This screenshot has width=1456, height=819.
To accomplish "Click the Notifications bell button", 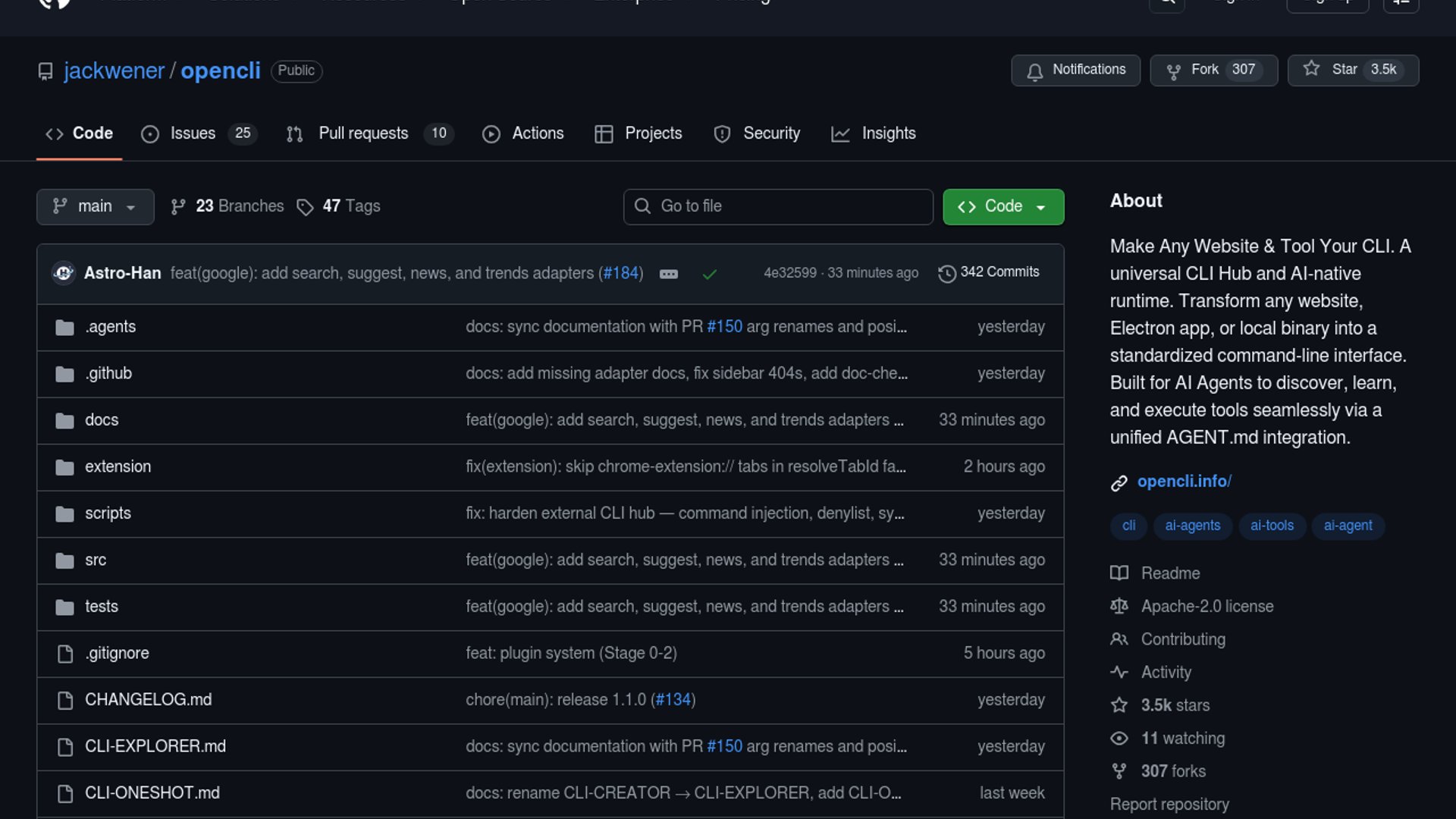I will point(1075,70).
